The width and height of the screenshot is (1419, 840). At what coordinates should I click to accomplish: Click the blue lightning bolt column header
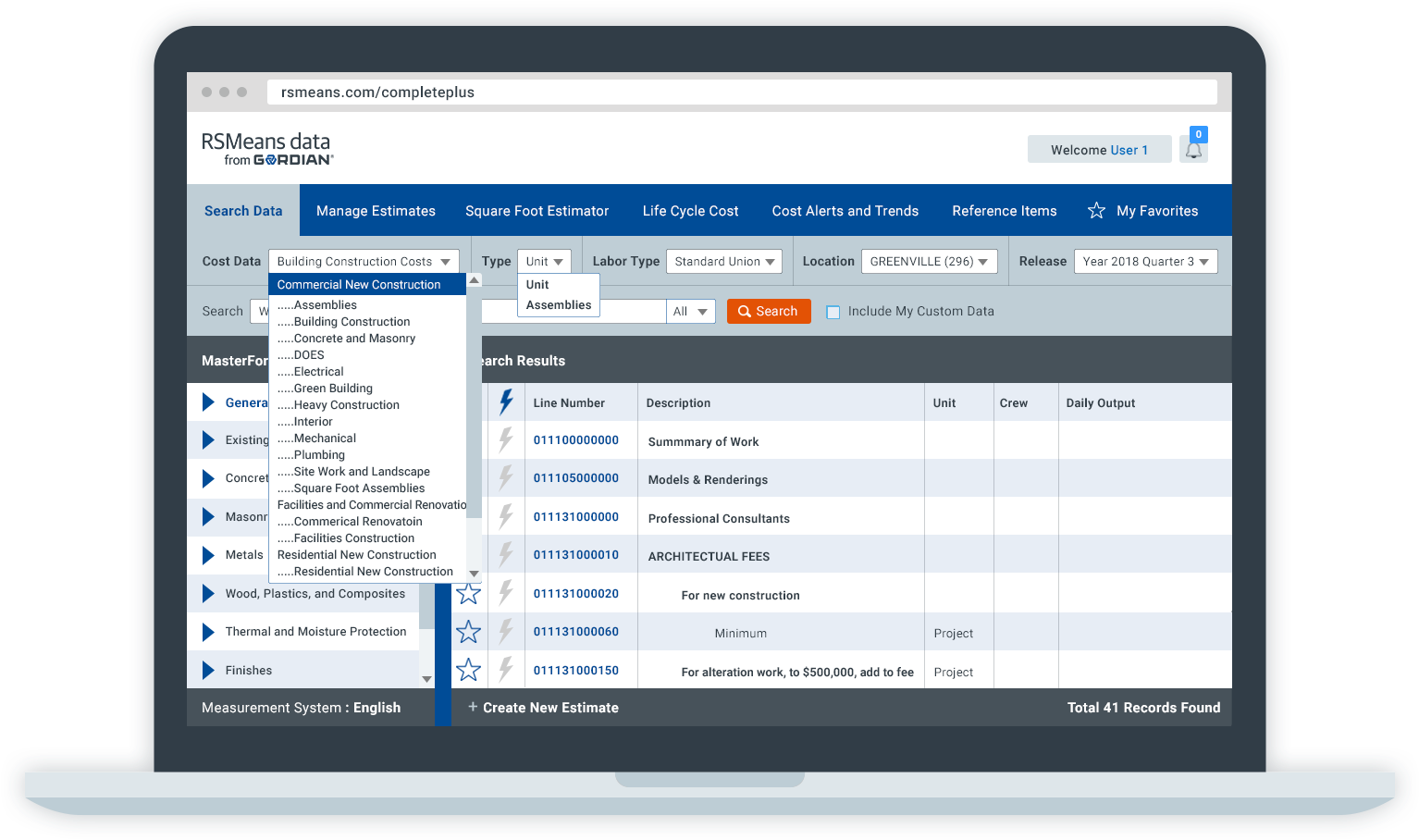(506, 402)
